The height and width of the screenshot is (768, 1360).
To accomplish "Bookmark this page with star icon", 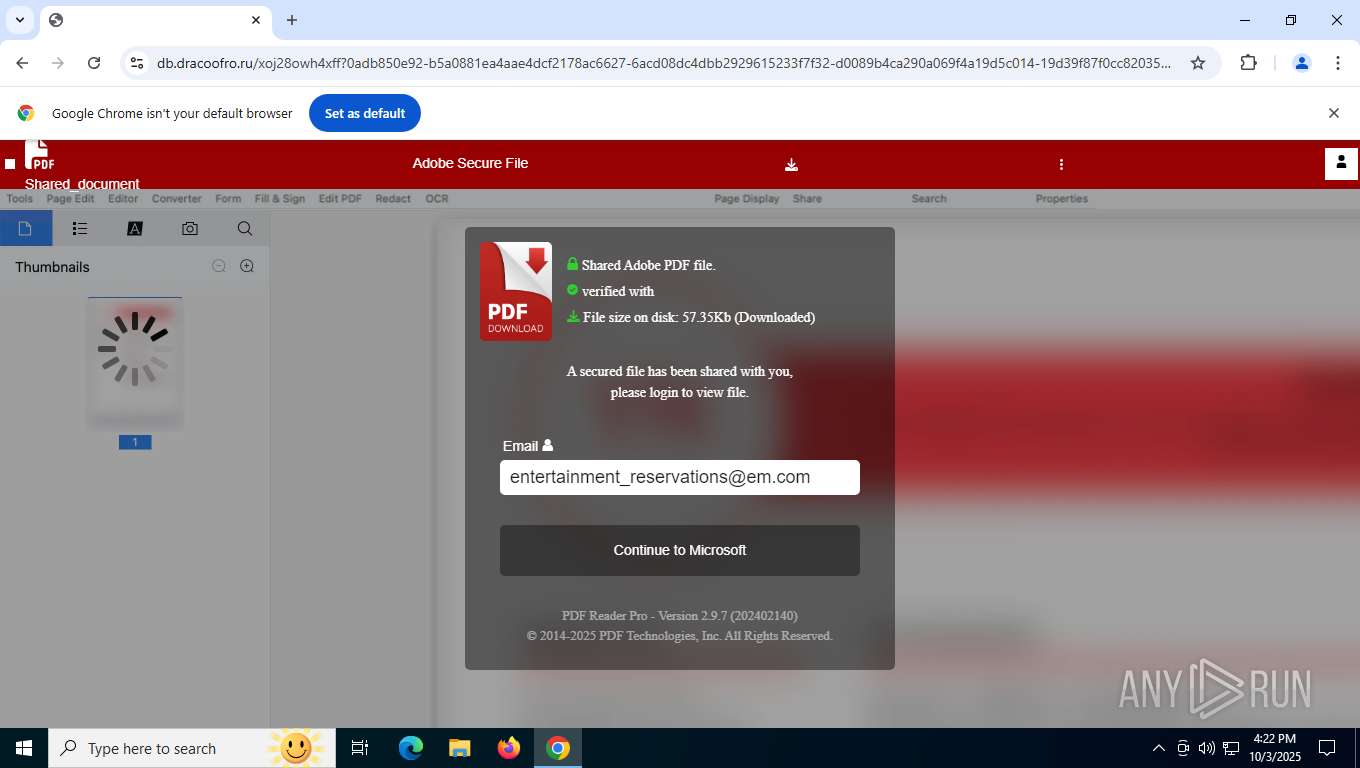I will tap(1198, 63).
